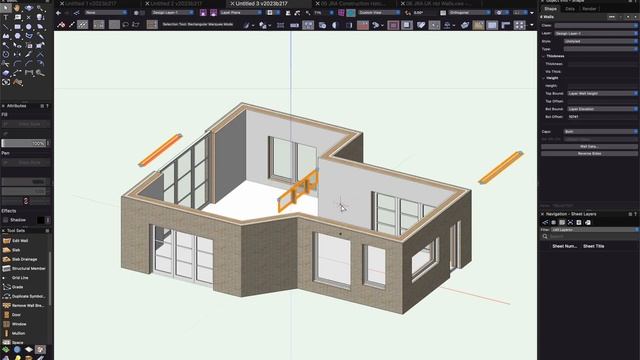The image size is (640, 360).
Task: Select the Selection arrow tool in Basic palette
Action: 6,8
